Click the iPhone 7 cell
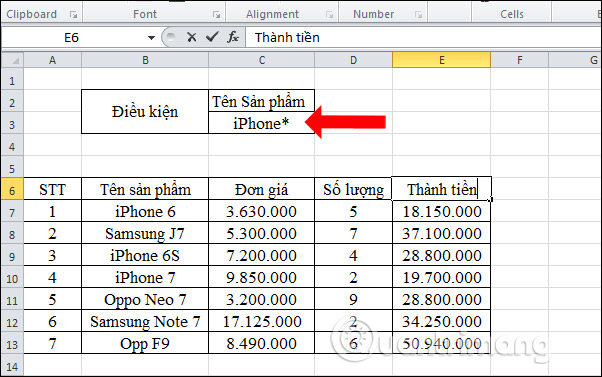This screenshot has height=377, width=602. click(145, 277)
